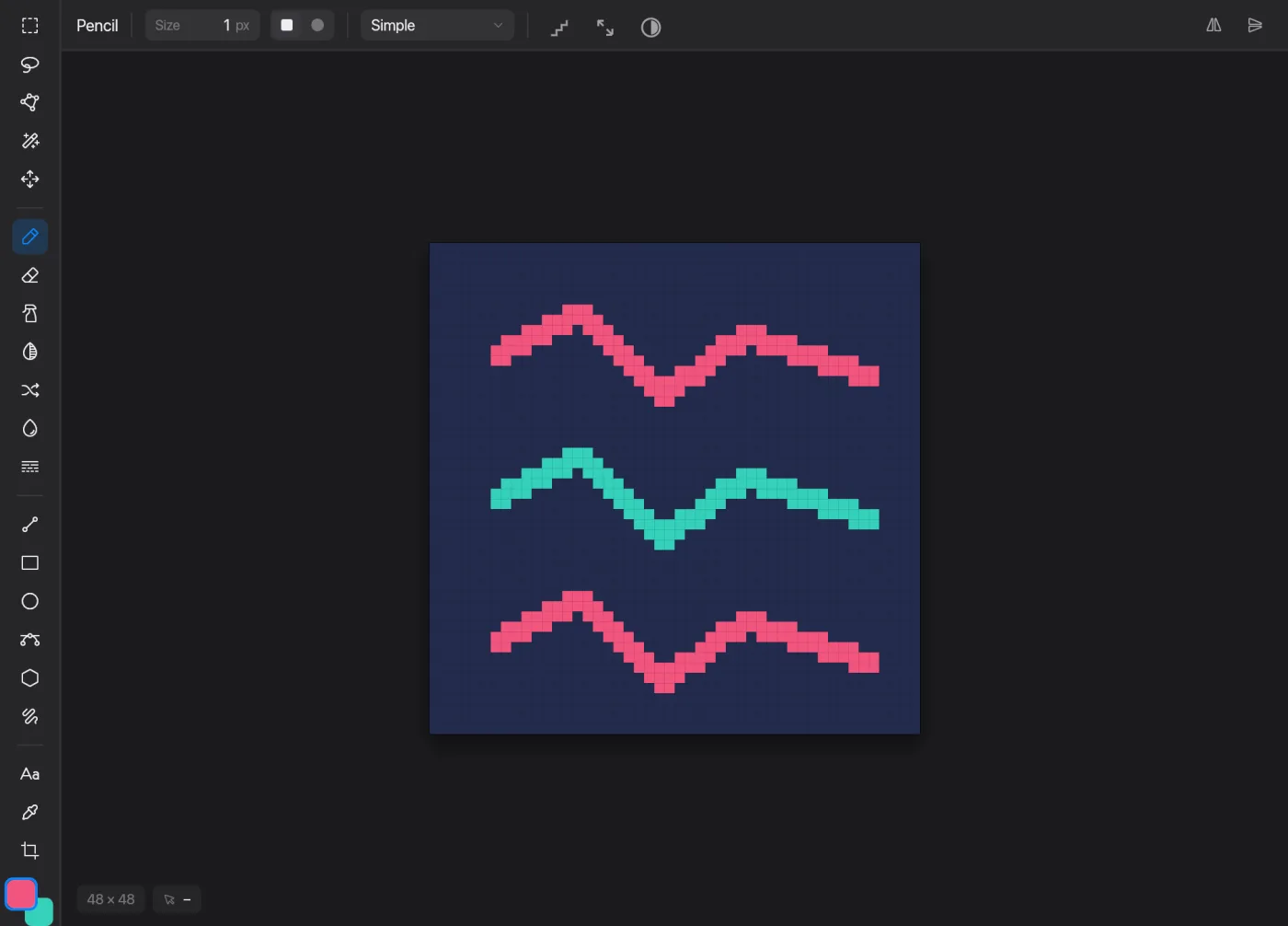This screenshot has height=926, width=1288.
Task: Select the Ellipse shape tool
Action: [x=29, y=601]
